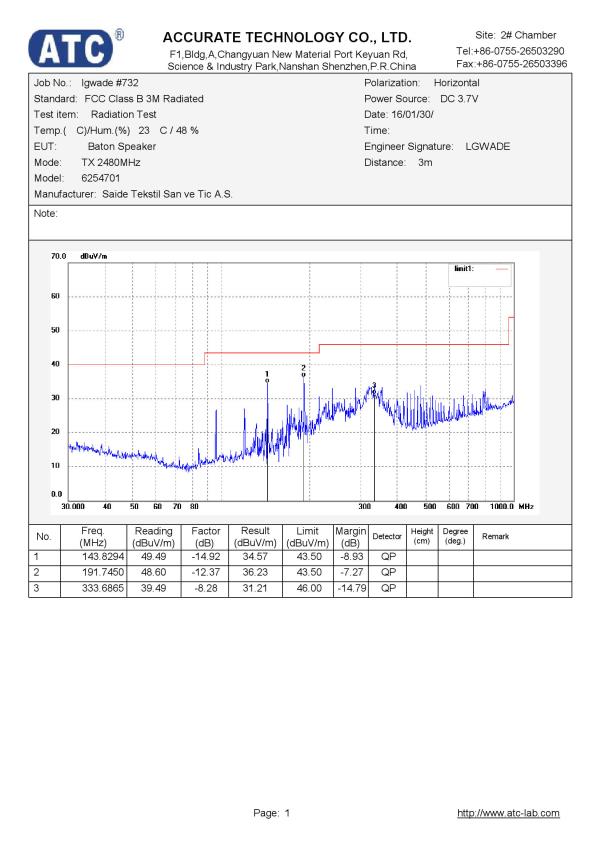
Task: Click the margin value -7.27
Action: point(352,573)
